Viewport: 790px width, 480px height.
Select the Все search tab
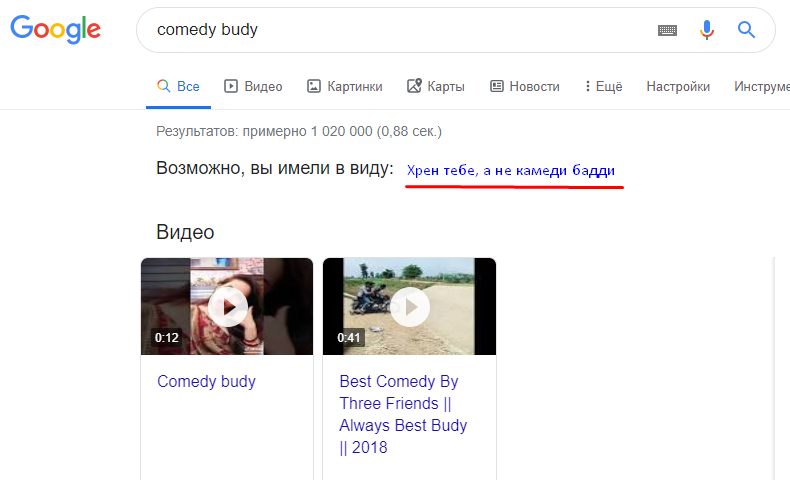pos(178,87)
